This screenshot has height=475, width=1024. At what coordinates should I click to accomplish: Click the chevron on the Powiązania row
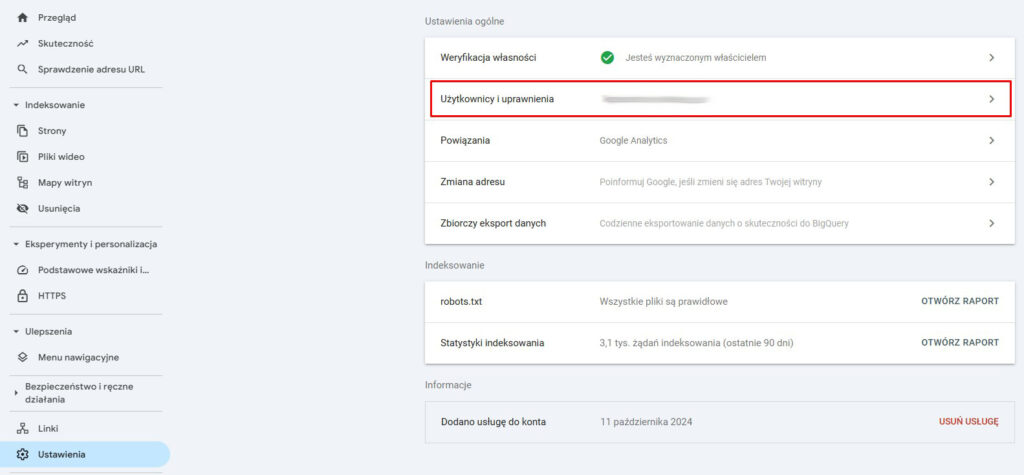(x=991, y=141)
